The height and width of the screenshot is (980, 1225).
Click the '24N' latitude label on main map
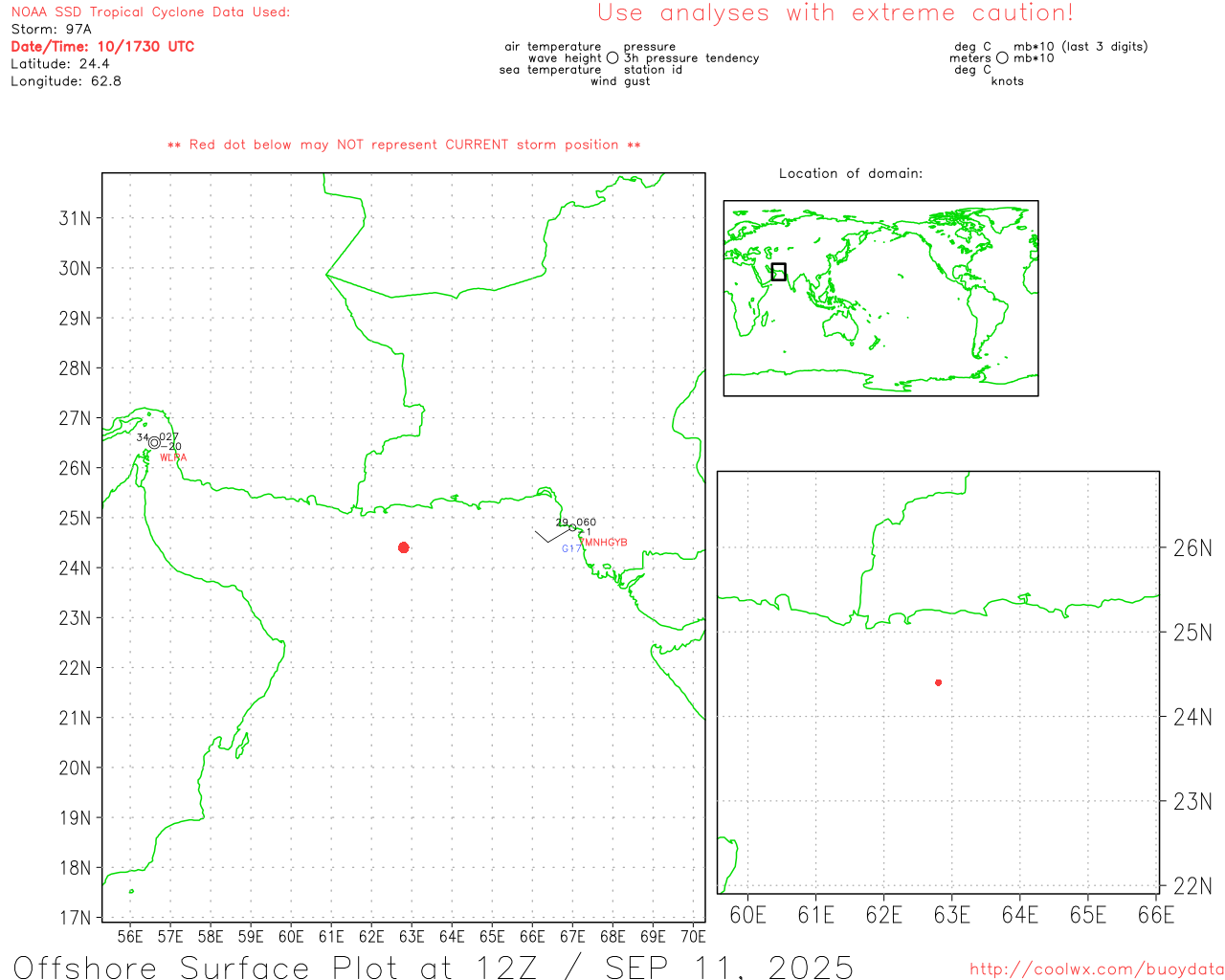(76, 568)
